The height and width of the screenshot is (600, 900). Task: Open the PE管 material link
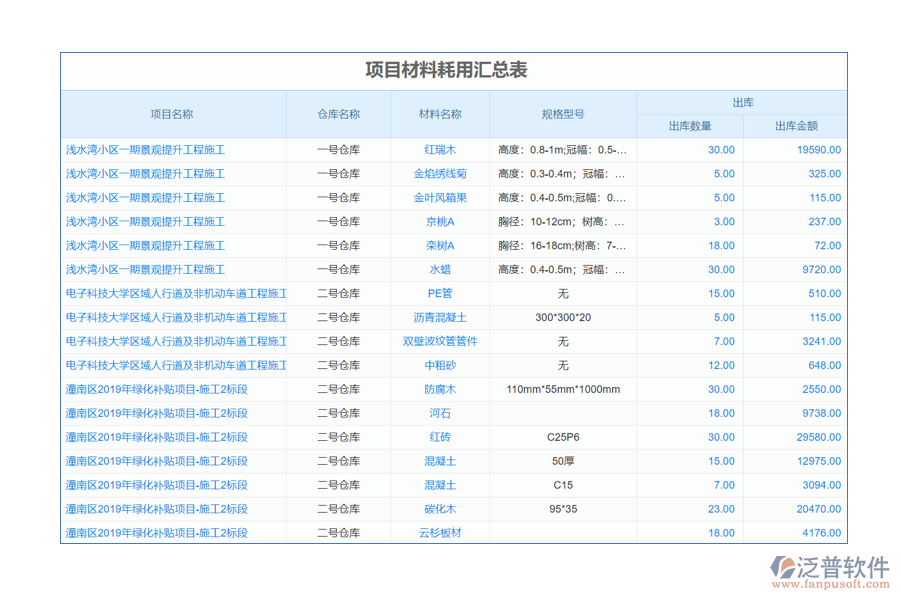pyautogui.click(x=440, y=294)
